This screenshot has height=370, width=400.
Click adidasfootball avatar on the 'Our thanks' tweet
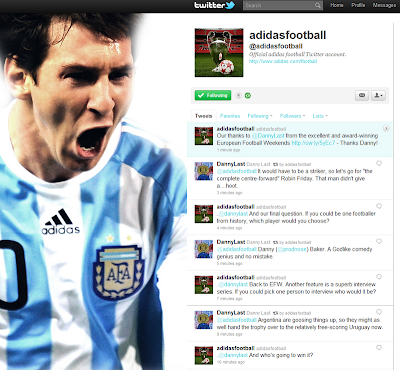click(x=204, y=136)
